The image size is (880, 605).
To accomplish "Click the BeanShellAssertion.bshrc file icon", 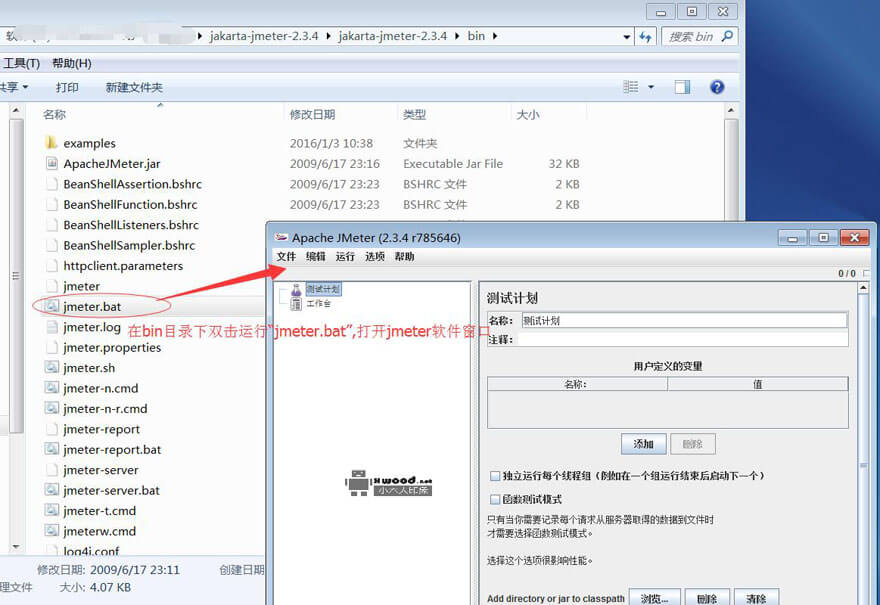I will [x=52, y=184].
